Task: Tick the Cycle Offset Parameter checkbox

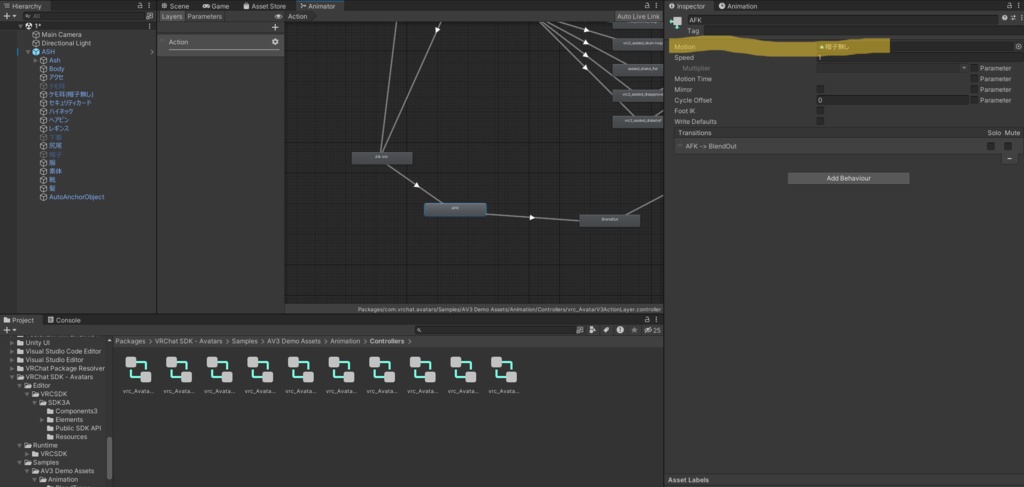Action: click(974, 101)
